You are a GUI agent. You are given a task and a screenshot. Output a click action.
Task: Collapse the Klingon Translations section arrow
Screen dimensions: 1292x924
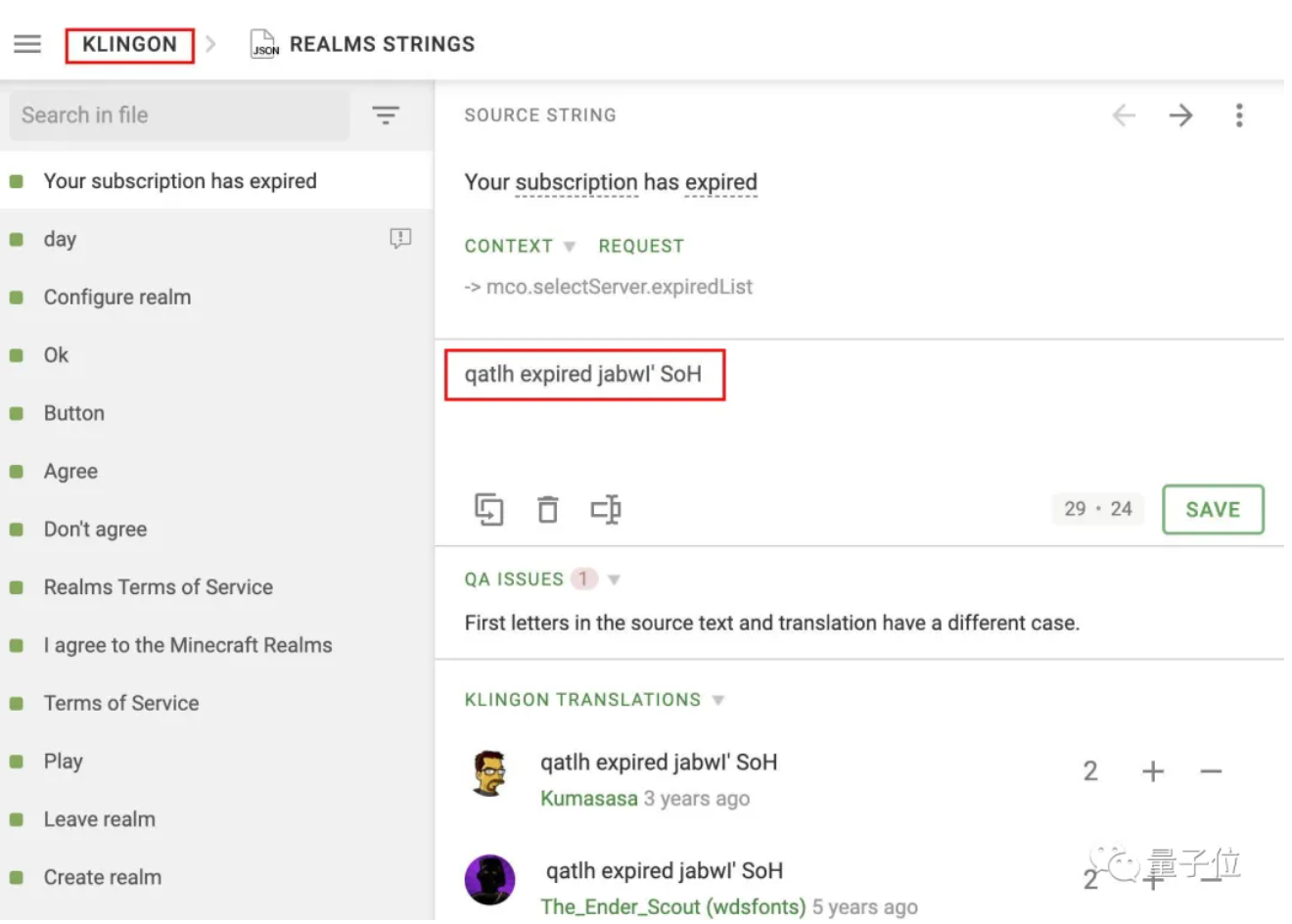click(x=718, y=700)
